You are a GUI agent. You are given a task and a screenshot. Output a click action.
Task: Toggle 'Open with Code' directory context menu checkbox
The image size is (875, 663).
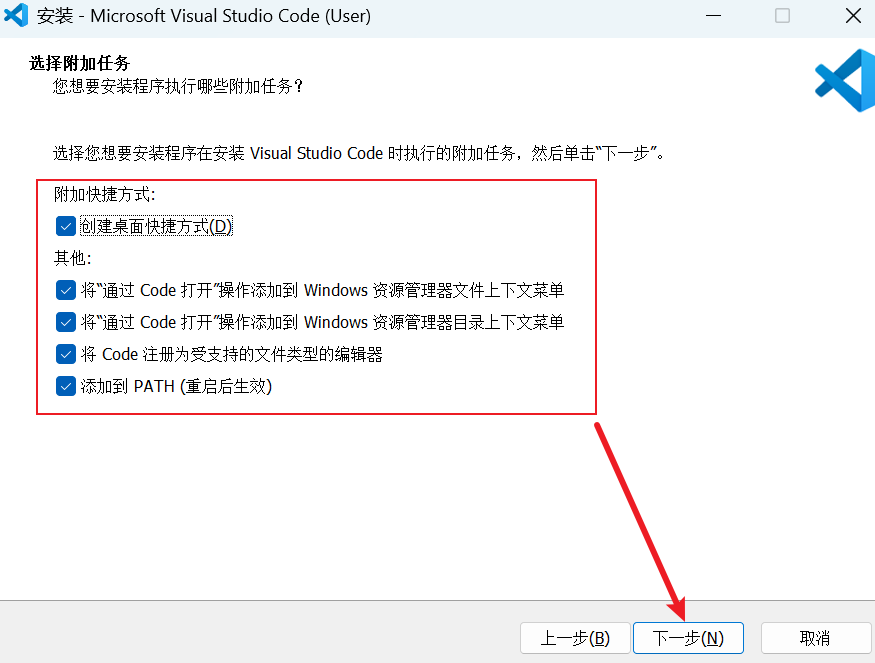66,322
